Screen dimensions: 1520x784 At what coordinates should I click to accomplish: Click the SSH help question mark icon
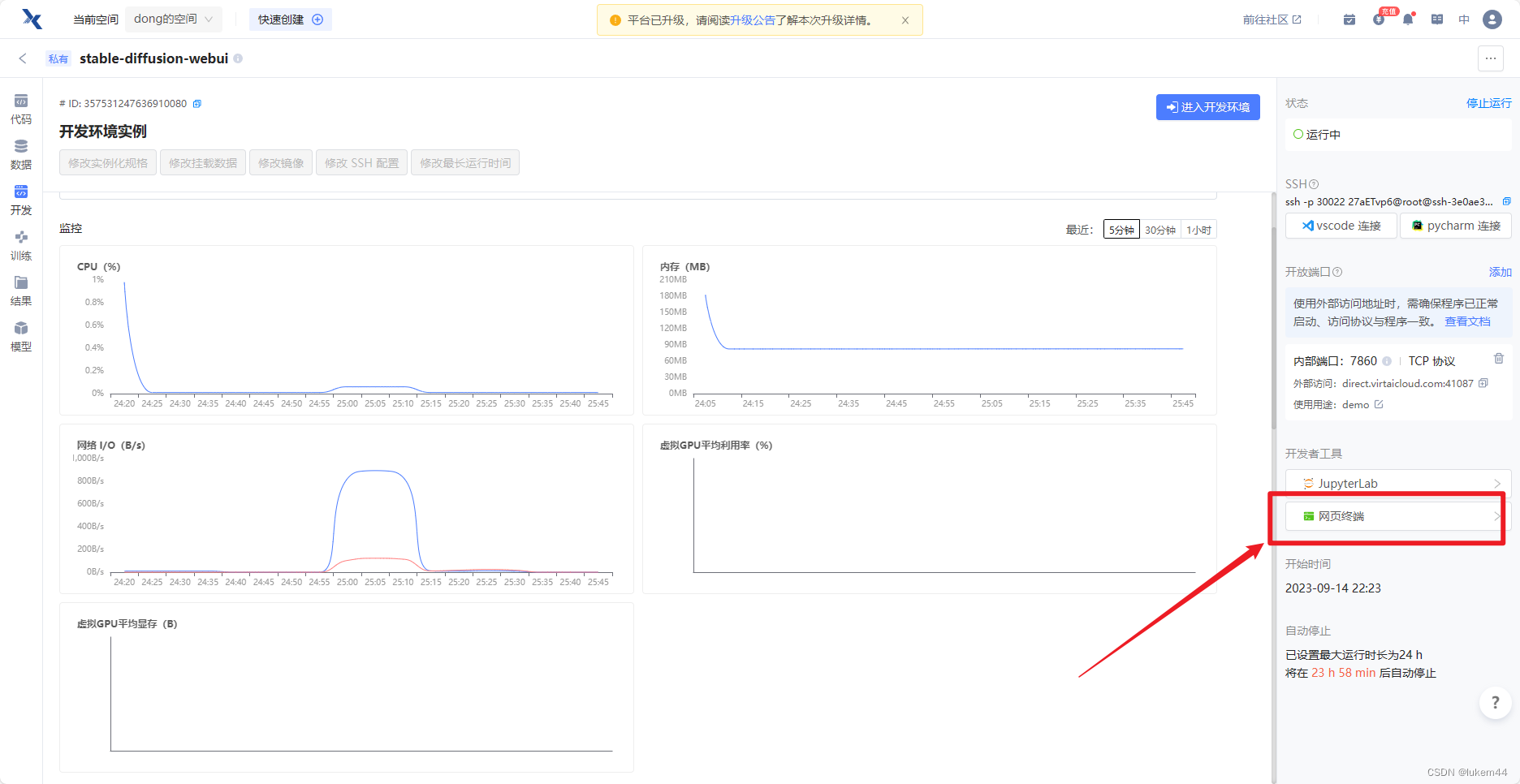pos(1314,184)
